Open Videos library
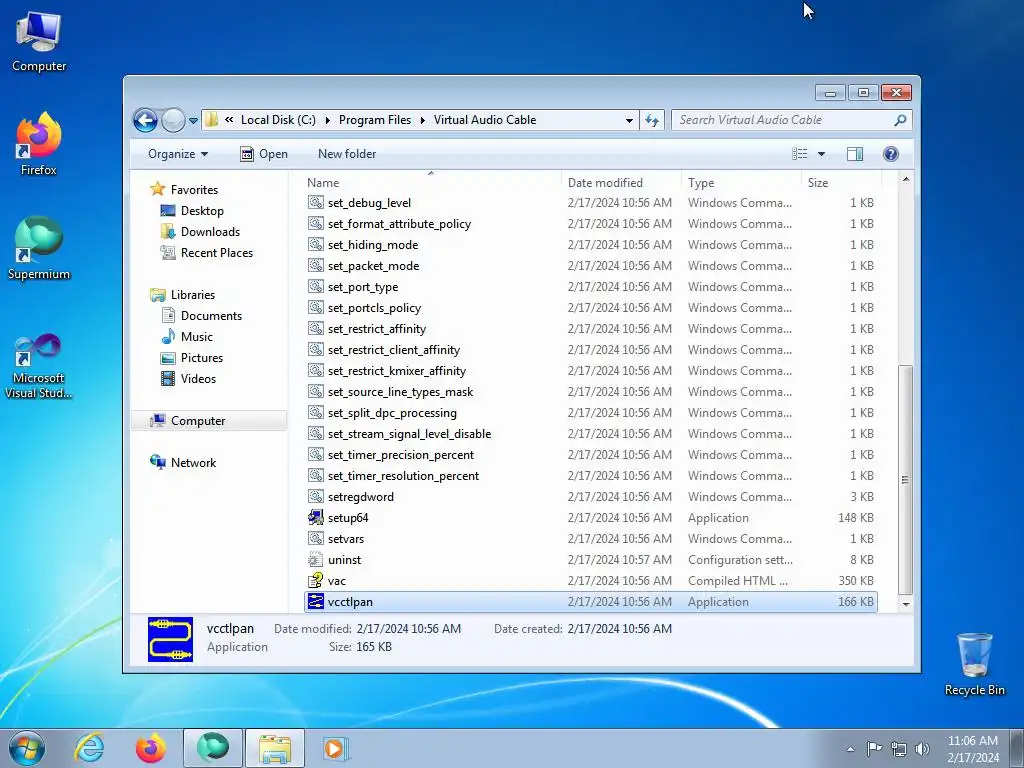This screenshot has height=768, width=1024. (198, 378)
